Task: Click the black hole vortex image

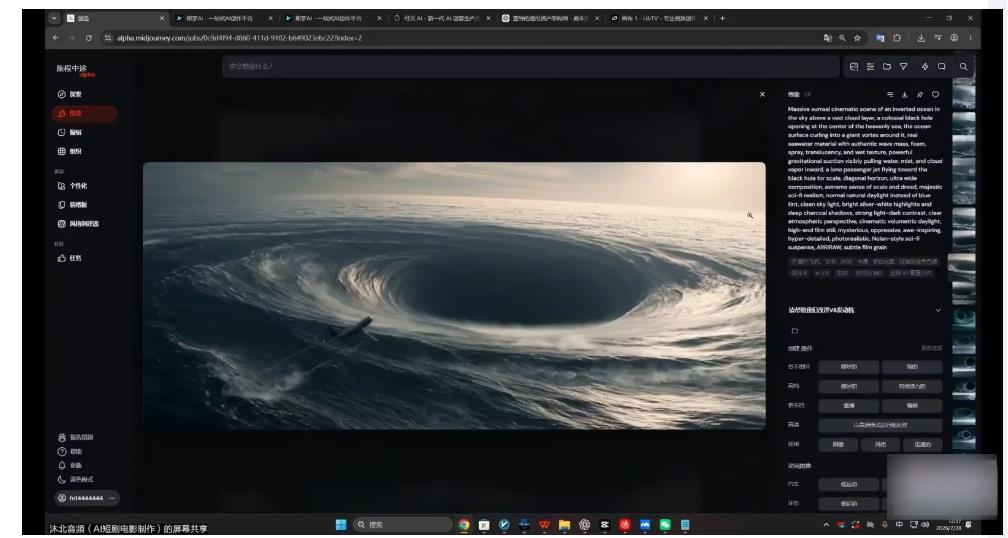Action: (x=454, y=296)
